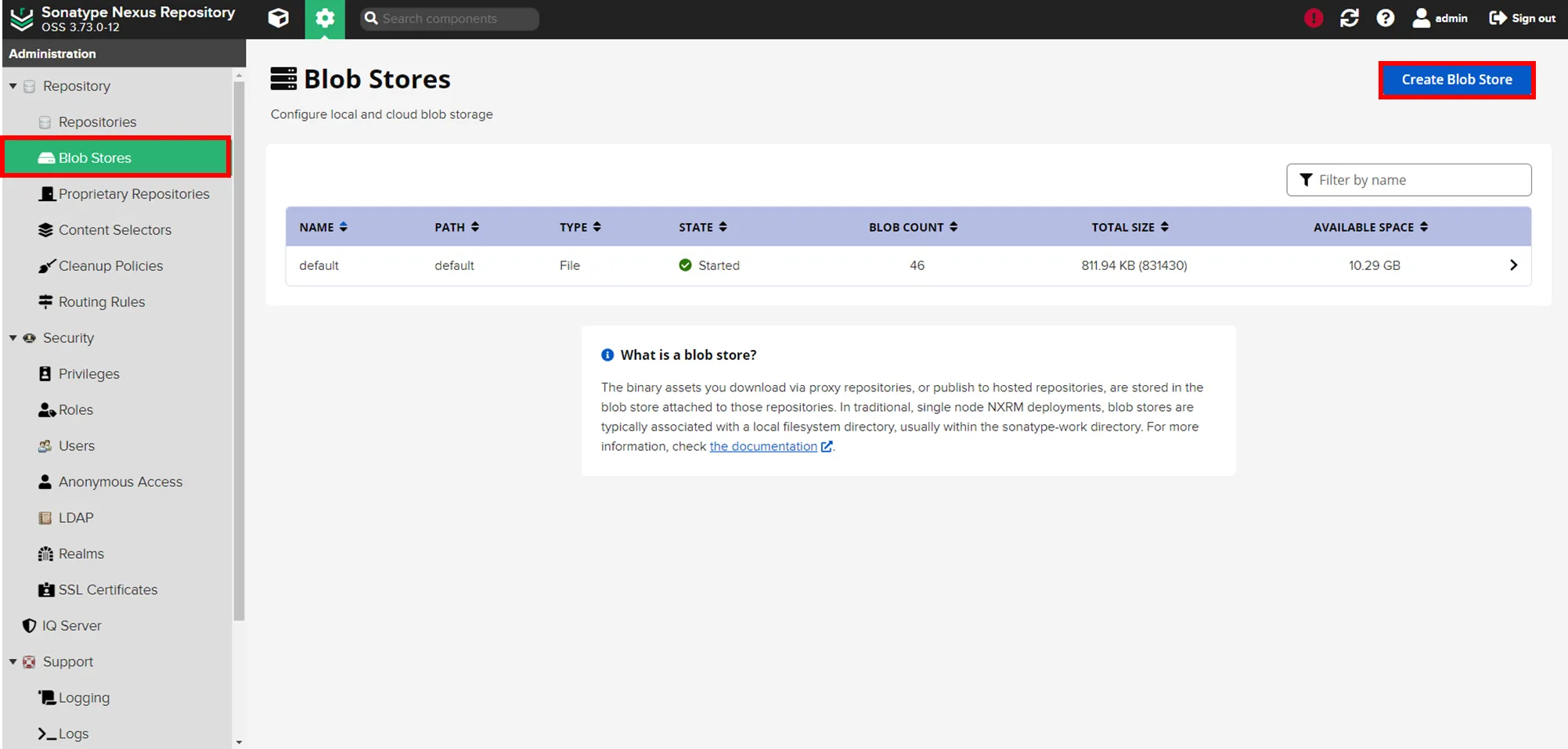1568x749 pixels.
Task: Click the info icon beside 'What is a blob store?'
Action: coord(607,355)
